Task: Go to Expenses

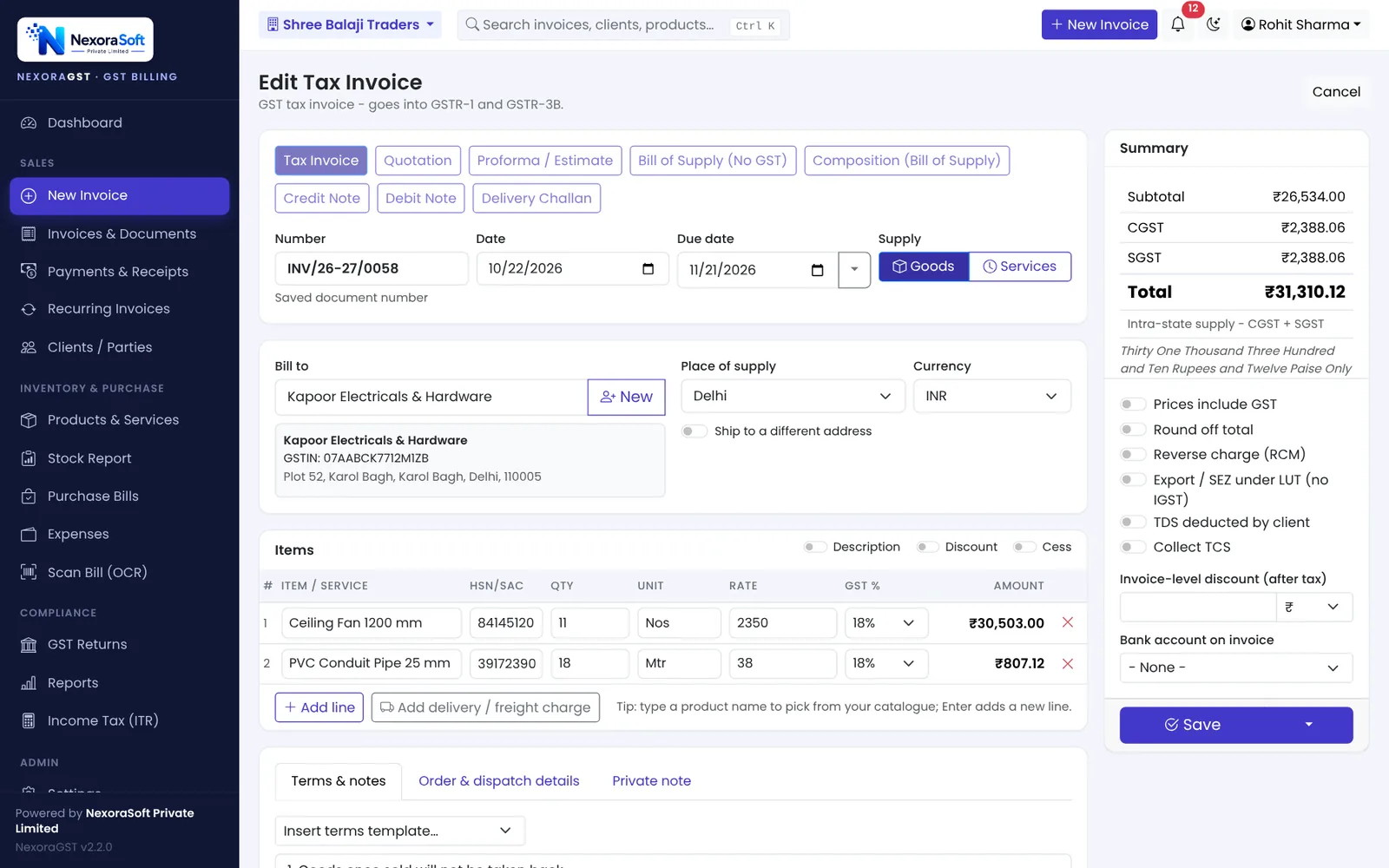Action: click(120, 534)
